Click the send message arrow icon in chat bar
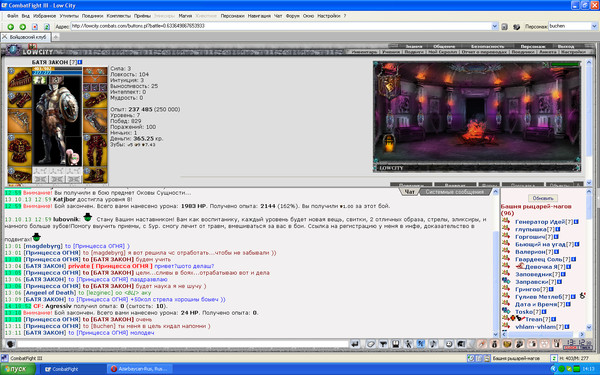Viewport: 600px width, 375px height. click(355, 344)
